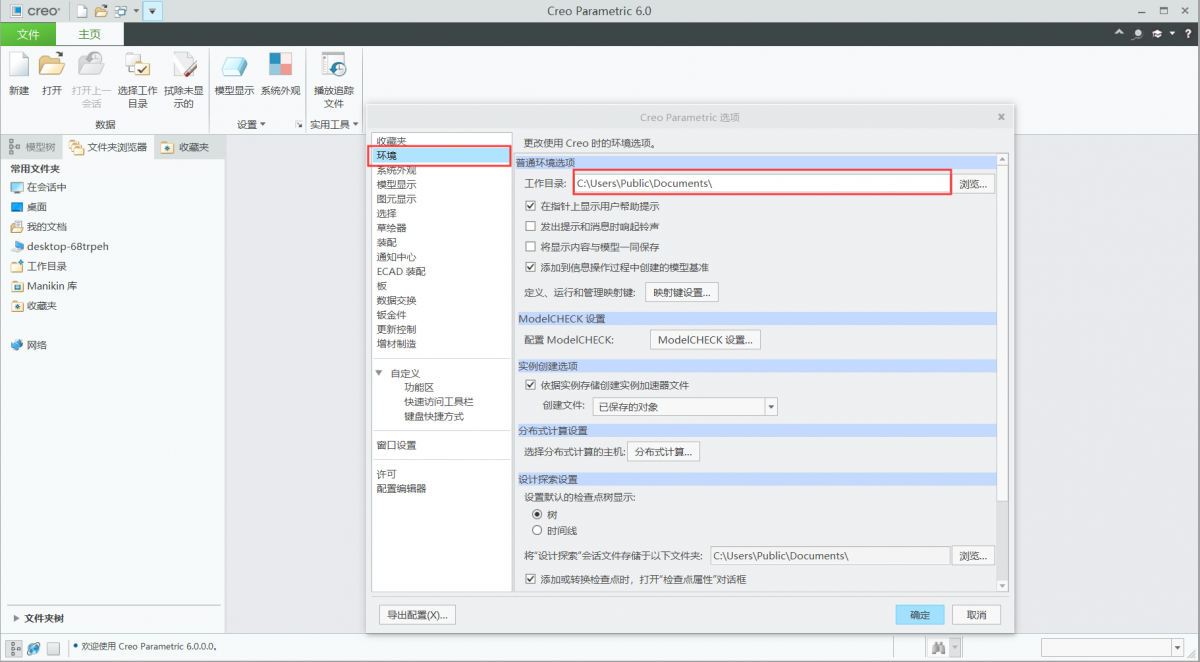Click 分布式计算... button
1200x662 pixels.
click(663, 452)
